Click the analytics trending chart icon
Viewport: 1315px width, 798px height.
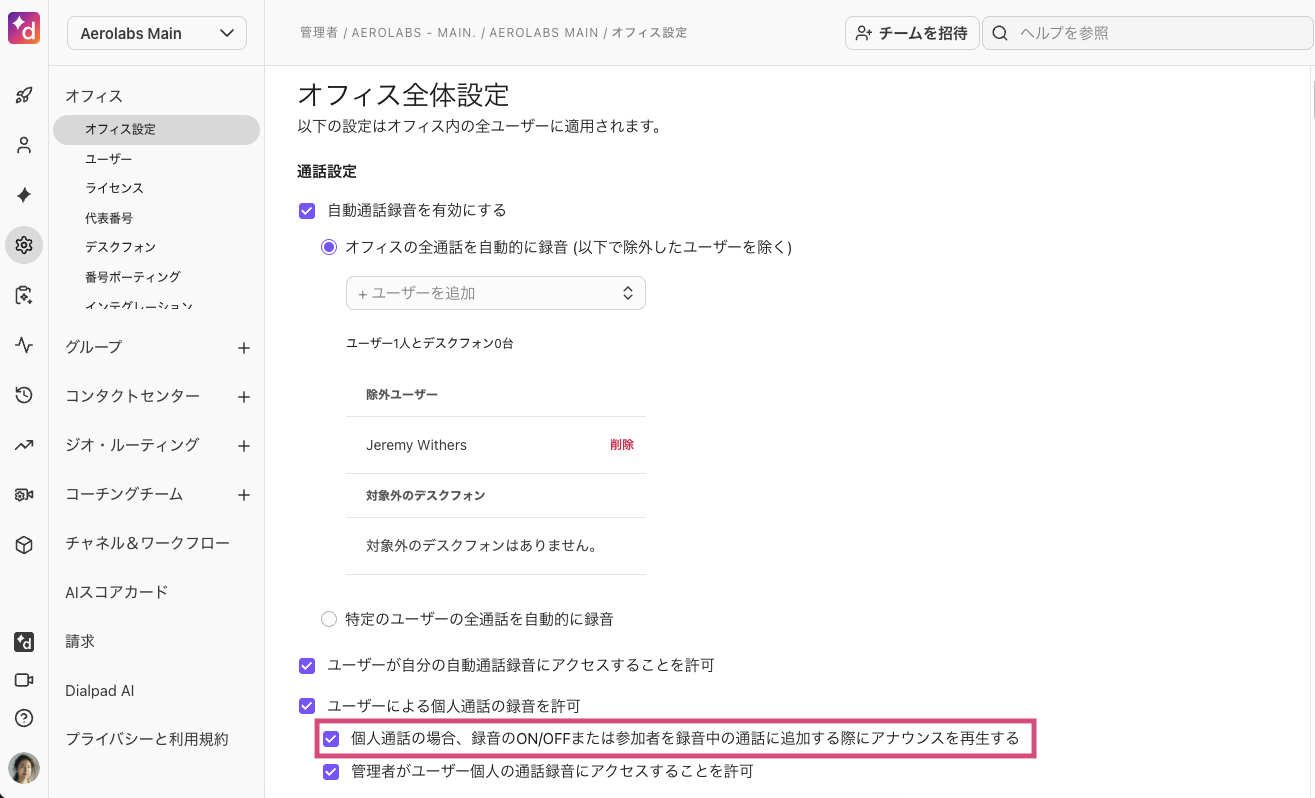coord(23,444)
